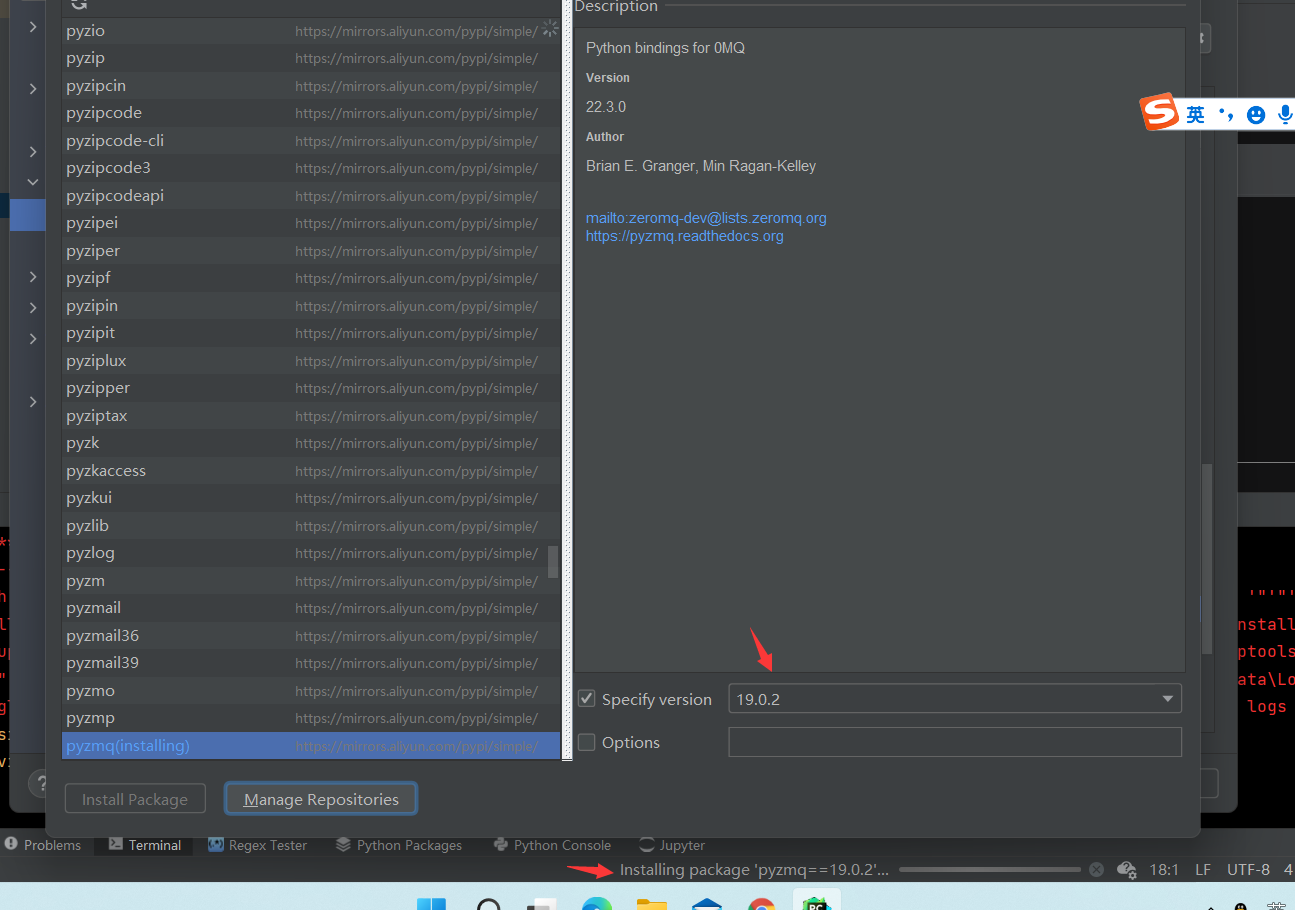Open File Explorer from taskbar
1295x910 pixels.
point(652,905)
